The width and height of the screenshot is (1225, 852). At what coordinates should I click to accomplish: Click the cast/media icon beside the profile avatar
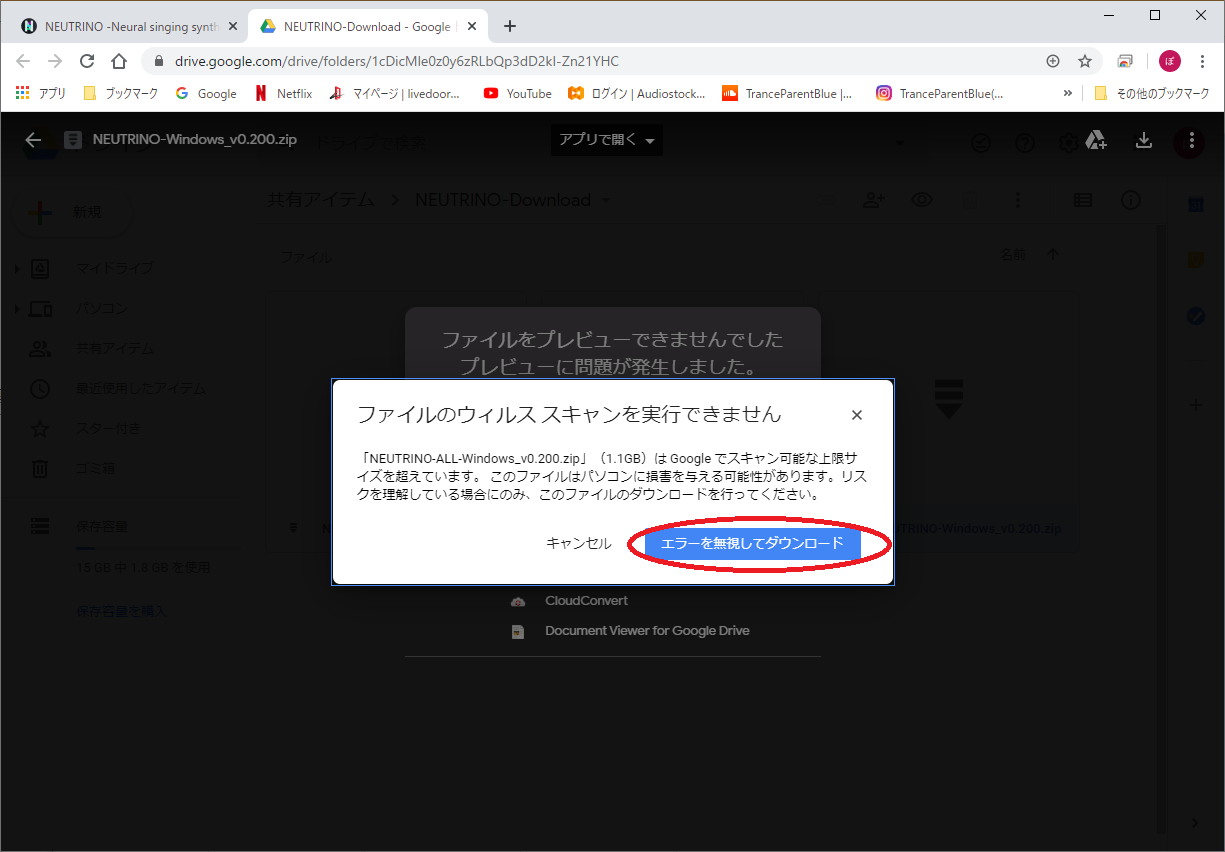pos(1125,61)
